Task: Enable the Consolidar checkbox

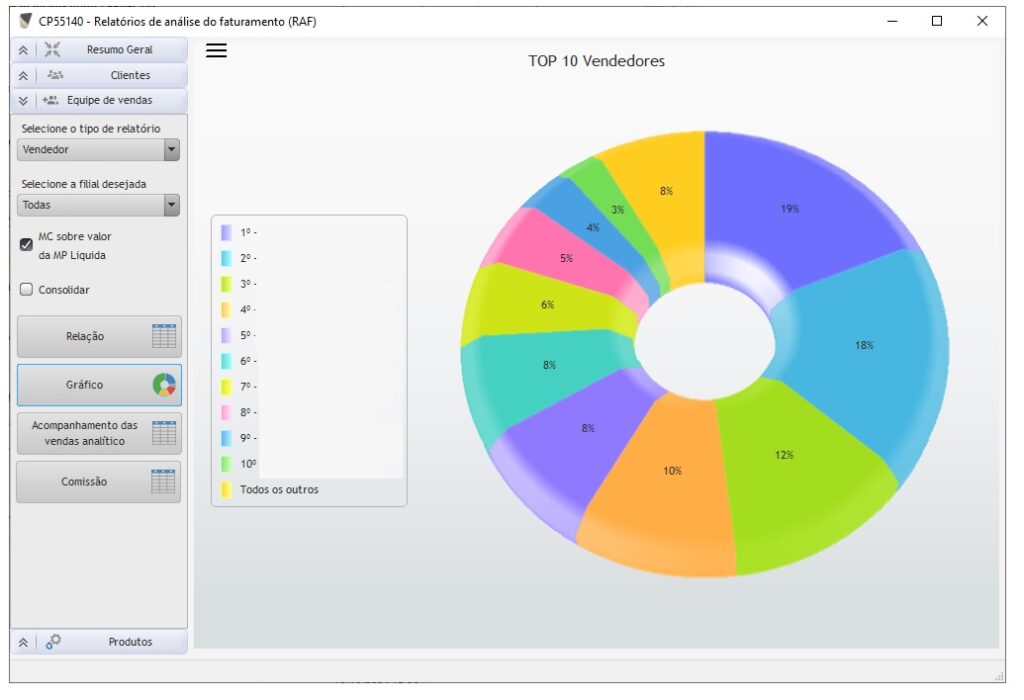Action: 27,290
